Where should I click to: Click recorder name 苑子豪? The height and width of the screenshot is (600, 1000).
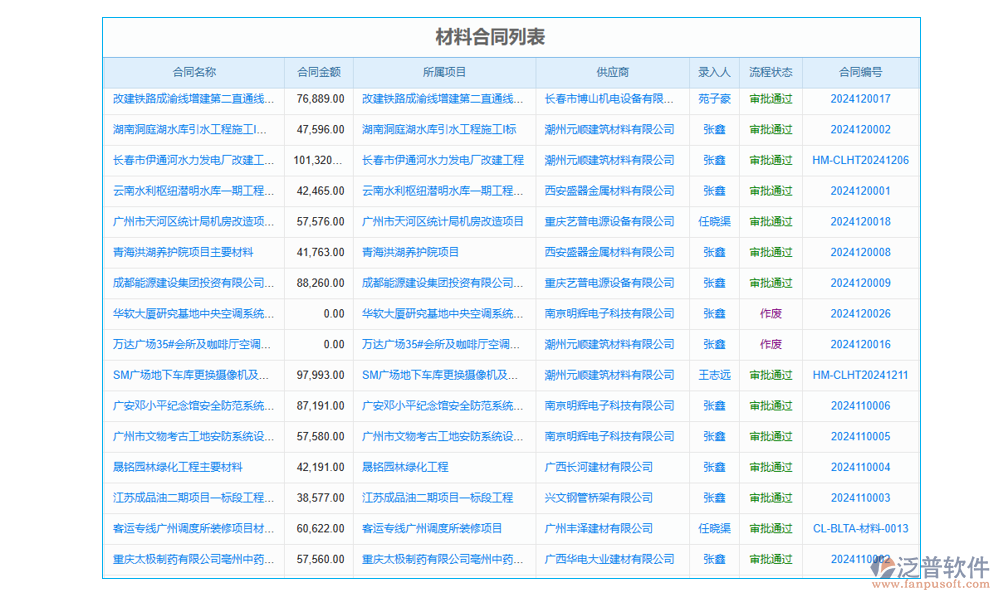(x=714, y=98)
